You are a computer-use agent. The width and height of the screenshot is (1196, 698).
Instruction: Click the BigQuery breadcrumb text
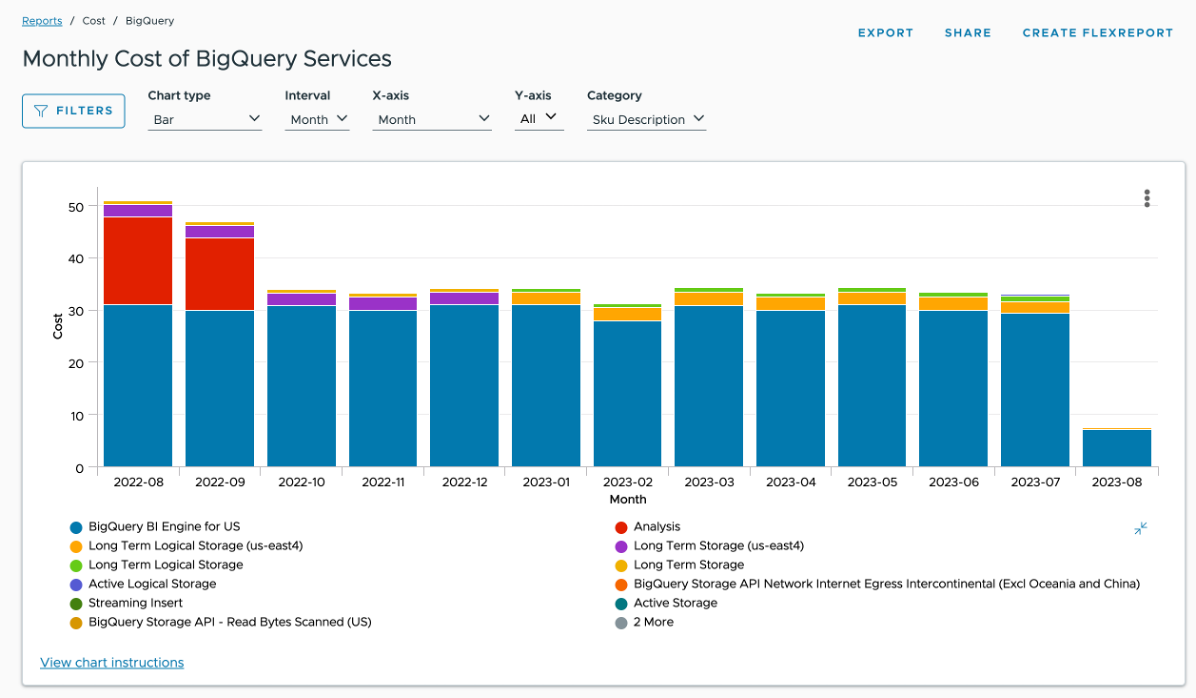(x=150, y=21)
